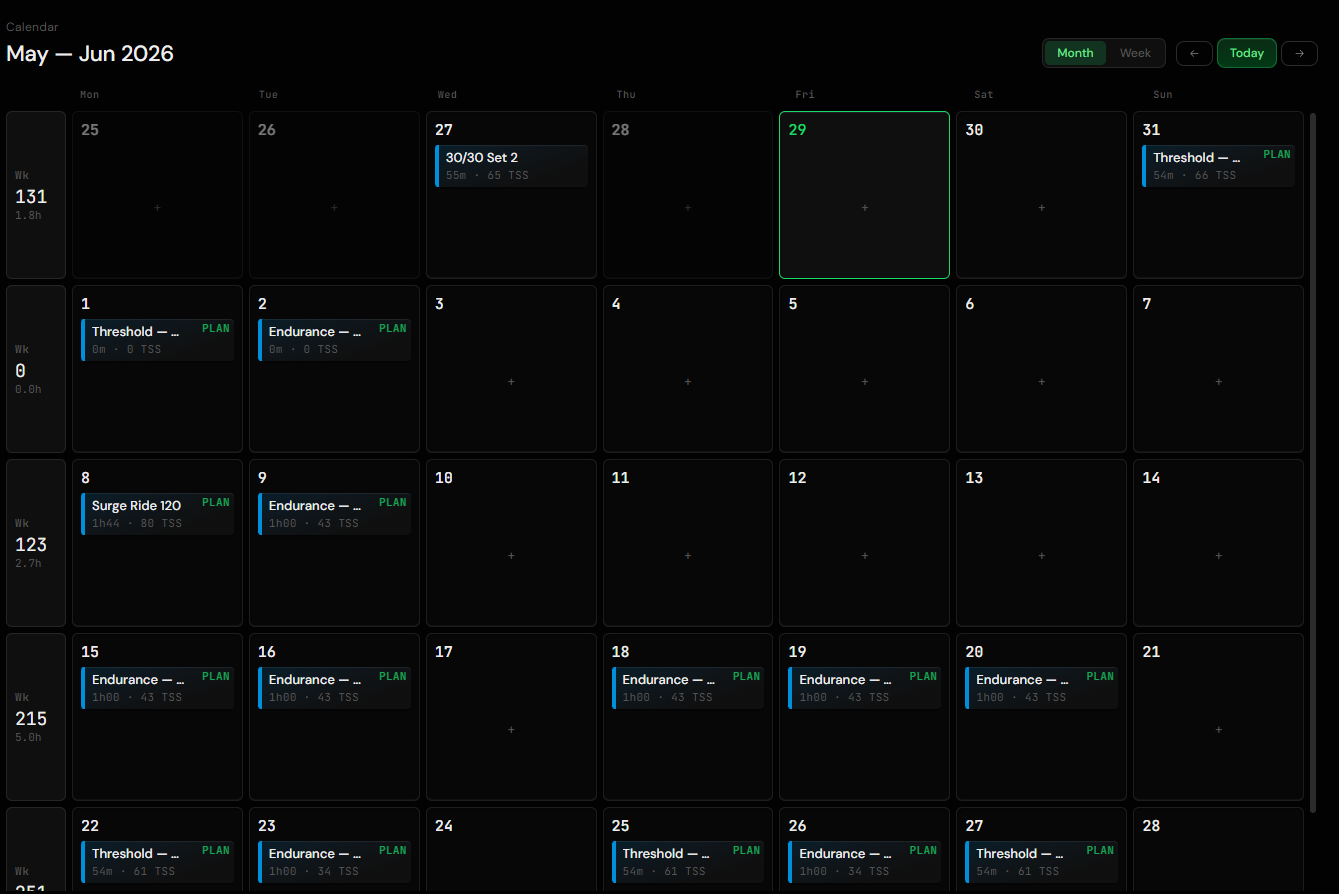Viewport: 1339px width, 894px height.
Task: Select week summary showing 131 TSS
Action: (x=36, y=195)
